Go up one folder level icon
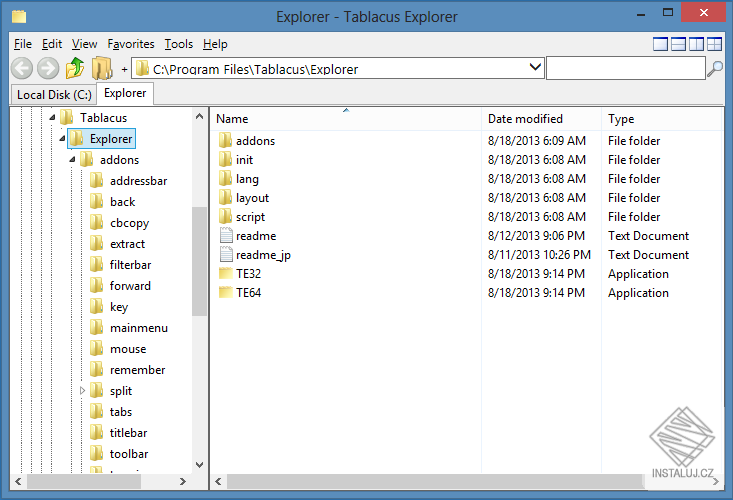Image resolution: width=733 pixels, height=500 pixels. point(75,68)
